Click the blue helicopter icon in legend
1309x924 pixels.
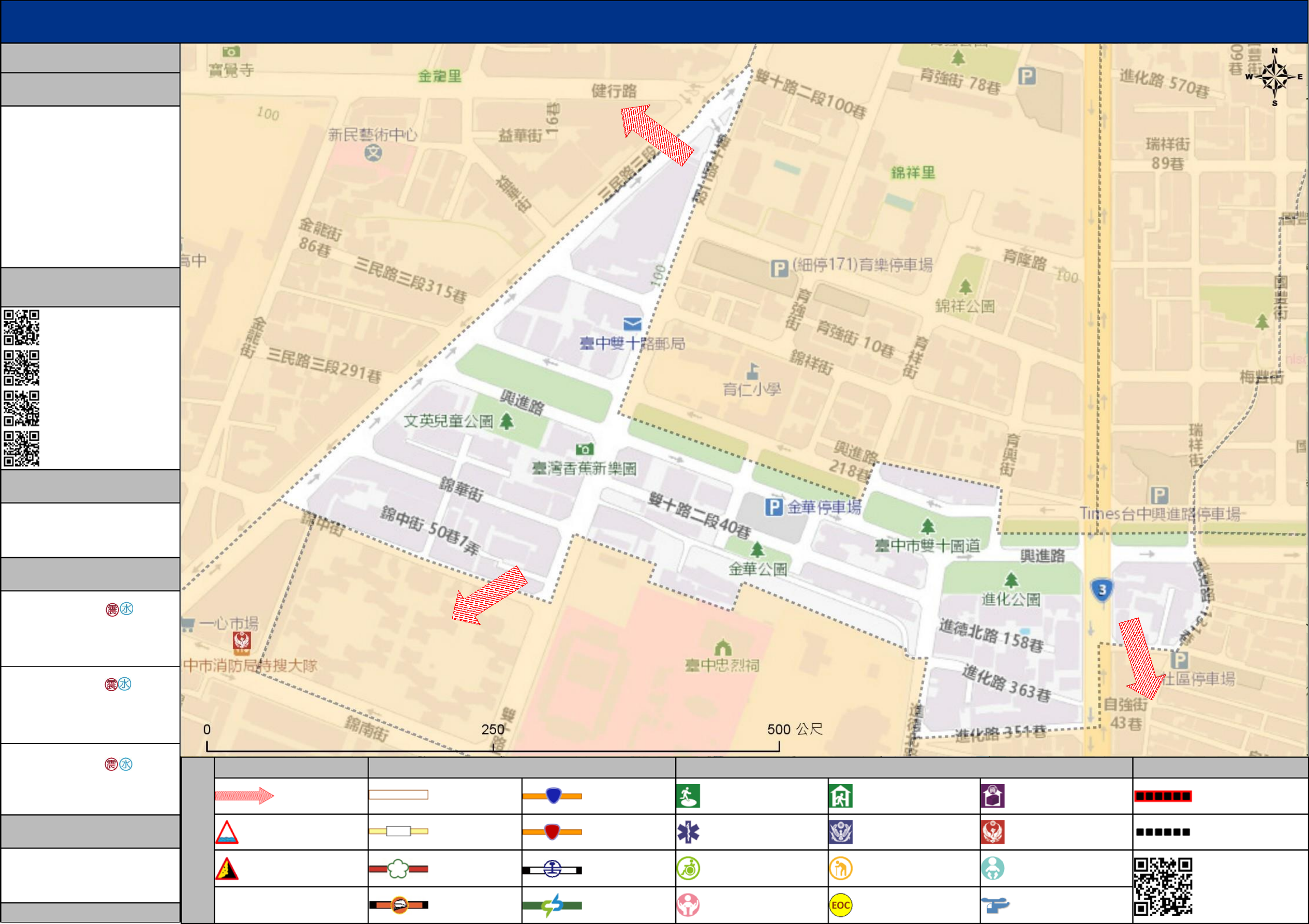click(x=995, y=905)
